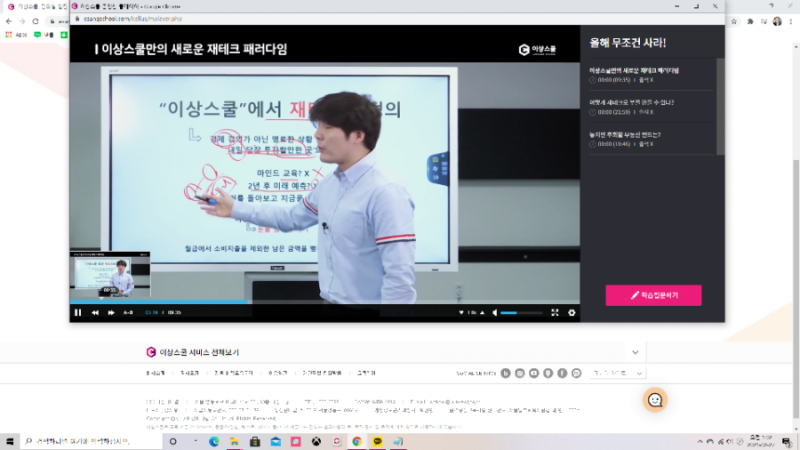The image size is (800, 450).
Task: Open the Windows Start menu
Action: click(10, 441)
